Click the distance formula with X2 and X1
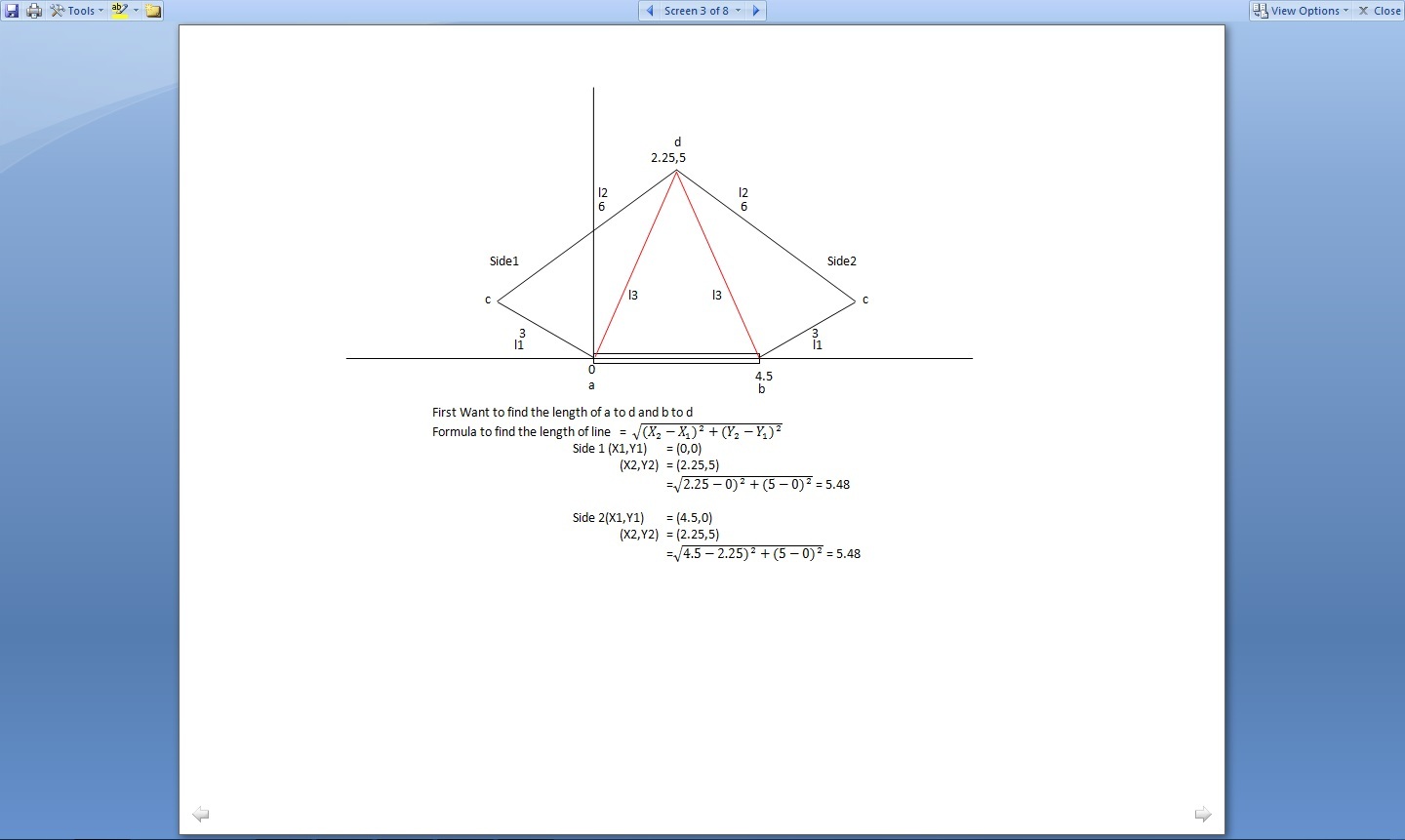Image resolution: width=1405 pixels, height=840 pixels. tap(707, 431)
